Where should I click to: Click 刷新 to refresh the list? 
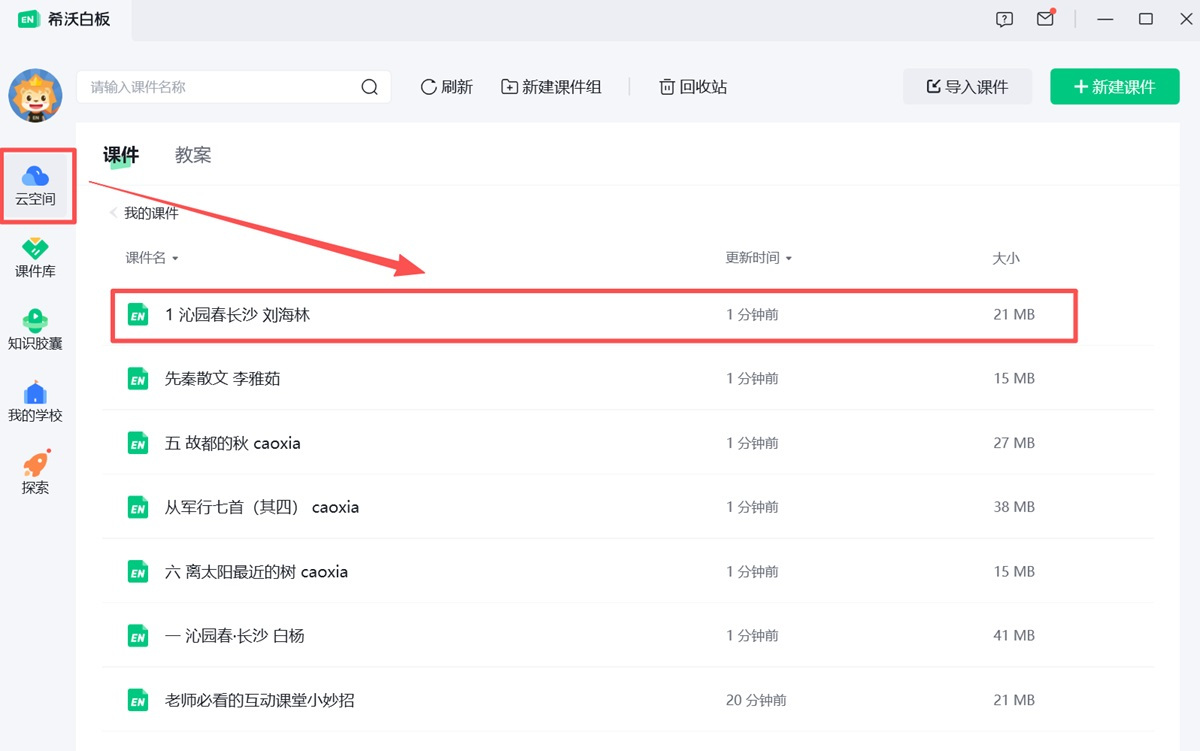(x=446, y=87)
